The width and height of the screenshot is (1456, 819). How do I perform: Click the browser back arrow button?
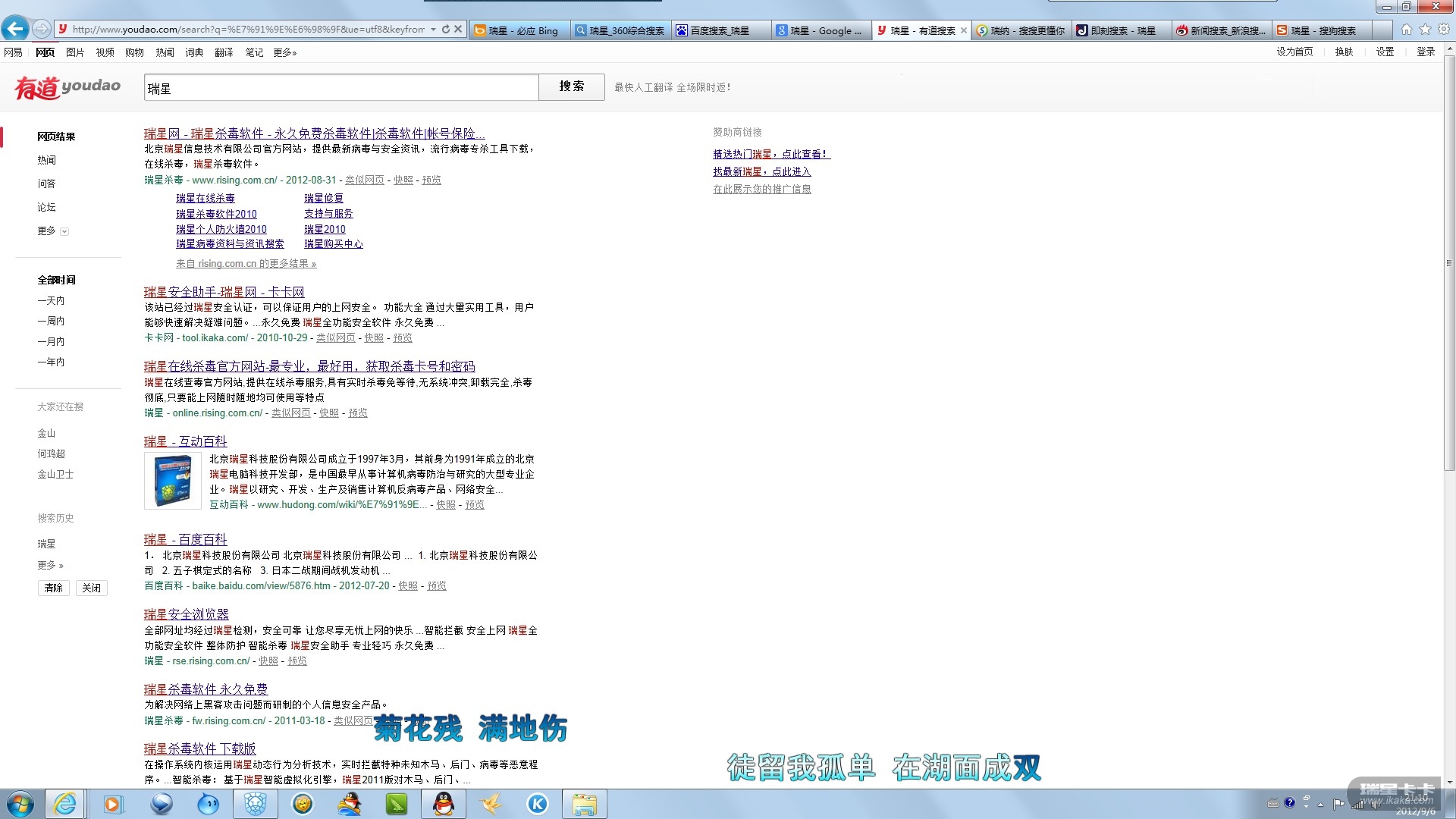[14, 29]
